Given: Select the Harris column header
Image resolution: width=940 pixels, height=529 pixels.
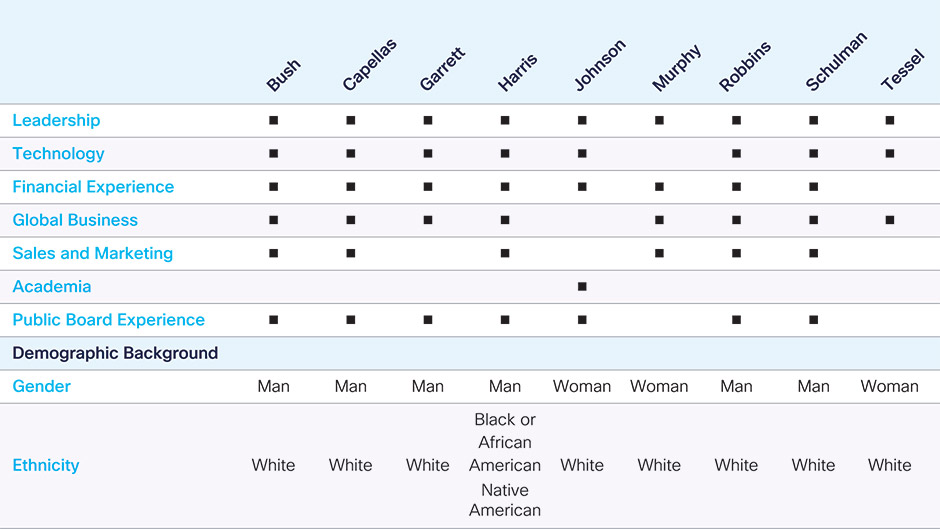Looking at the screenshot, I should pos(517,73).
